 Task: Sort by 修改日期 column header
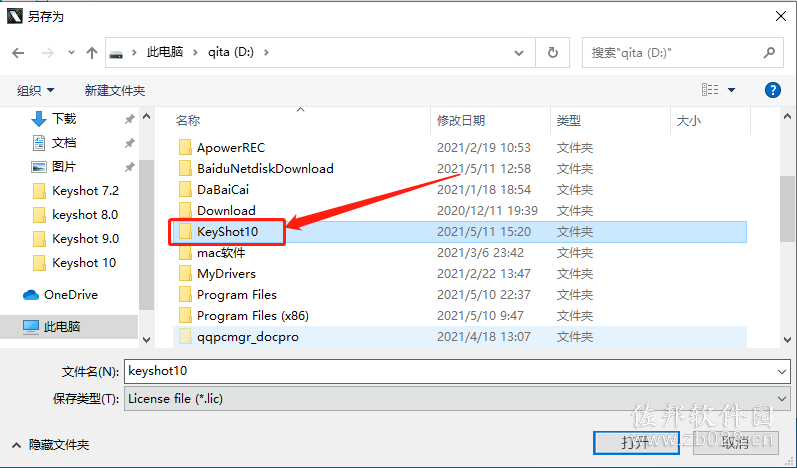[x=461, y=121]
